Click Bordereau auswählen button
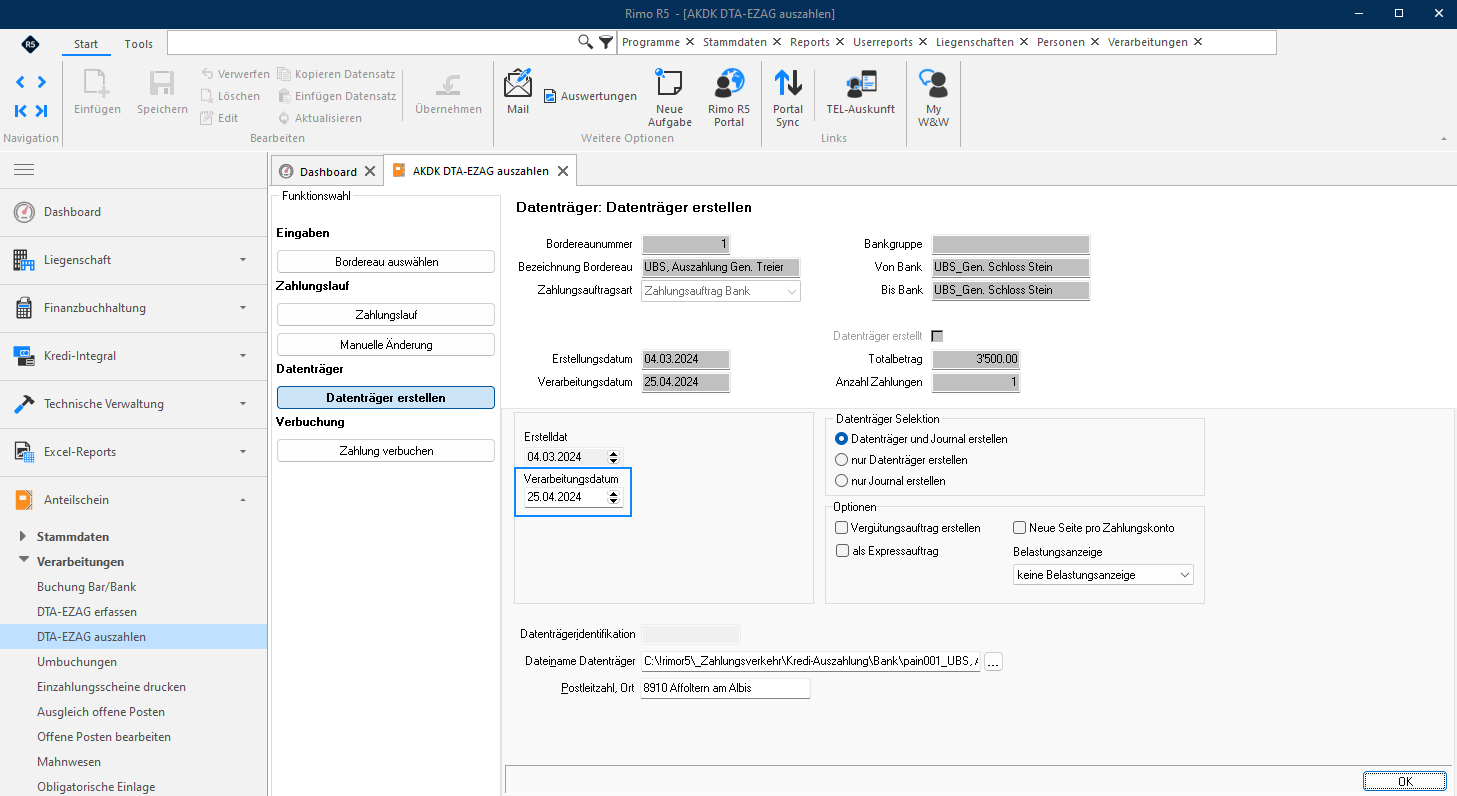This screenshot has height=796, width=1457. [386, 261]
